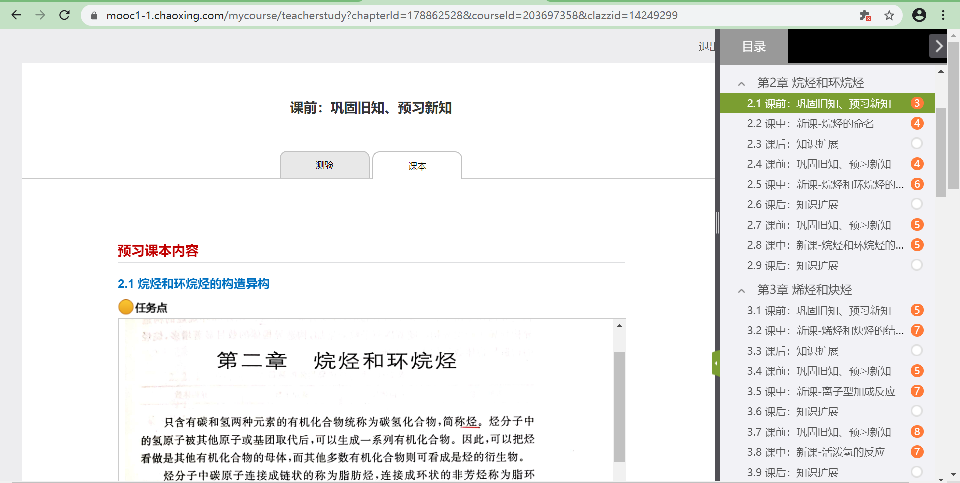Select the 目录 tab in the sidebar
This screenshot has width=960, height=483.
point(753,46)
